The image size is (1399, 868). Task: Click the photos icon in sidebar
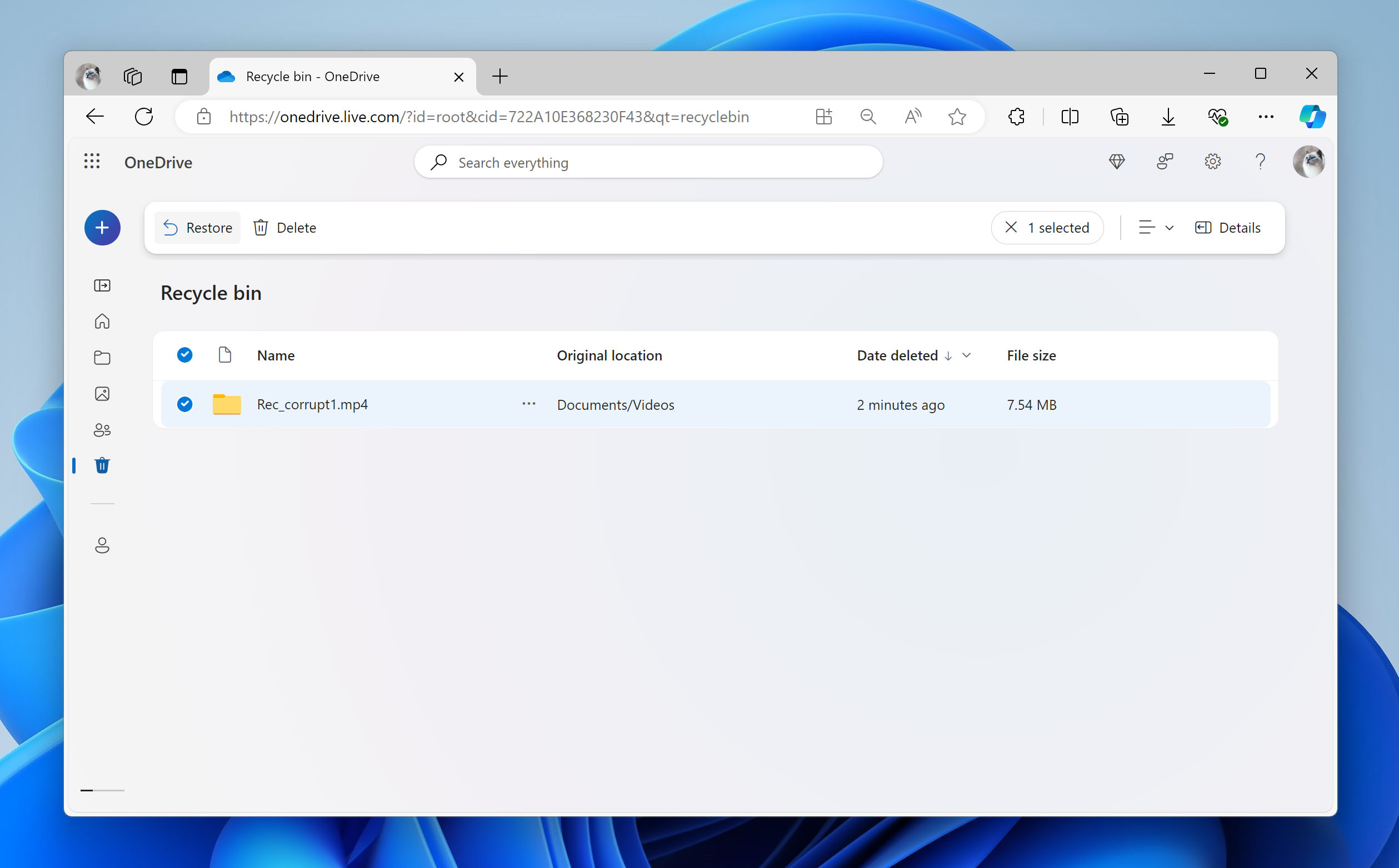(x=102, y=393)
